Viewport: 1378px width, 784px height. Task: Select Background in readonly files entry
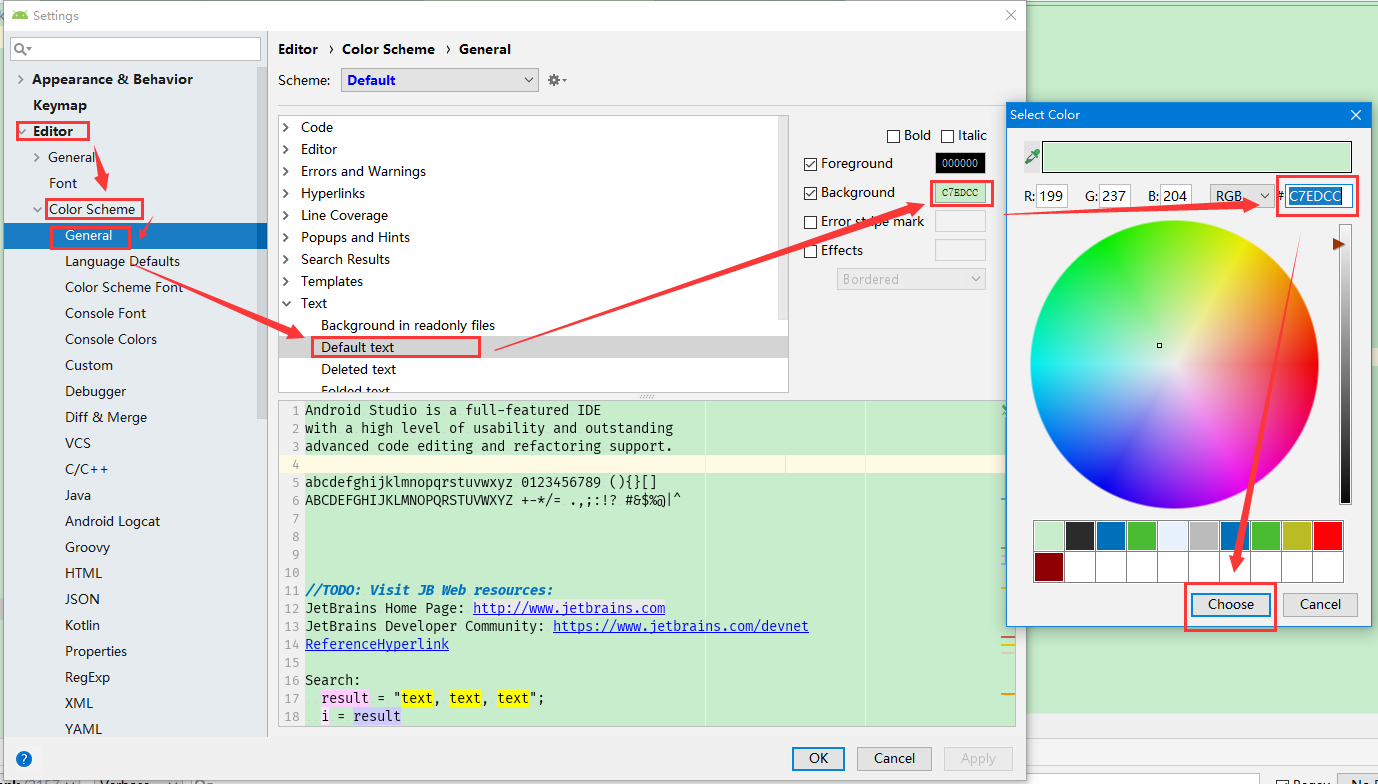pos(533,325)
